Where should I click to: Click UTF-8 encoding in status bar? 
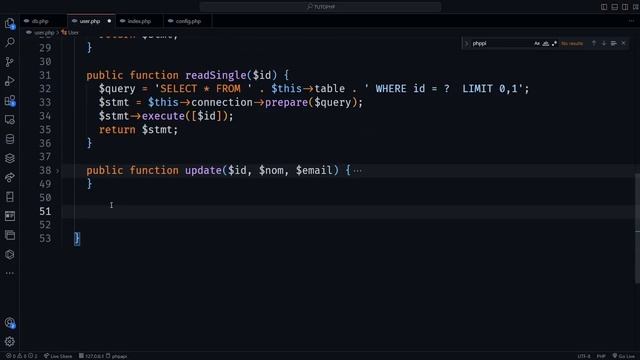click(584, 356)
